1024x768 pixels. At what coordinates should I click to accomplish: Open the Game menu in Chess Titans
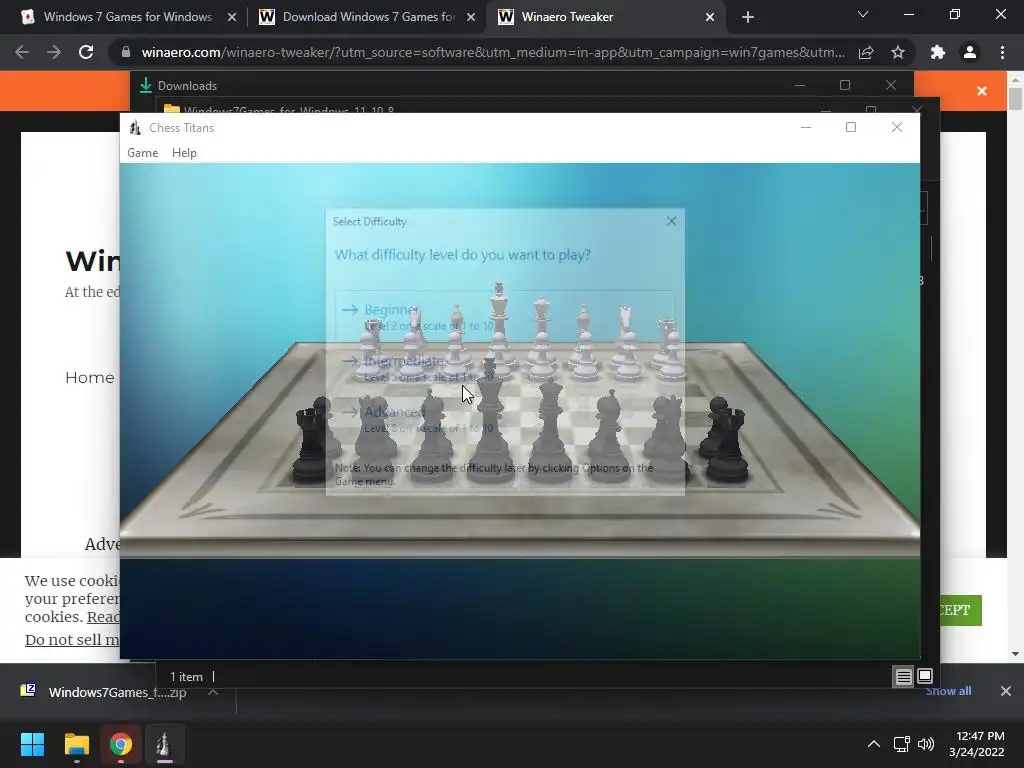click(142, 153)
